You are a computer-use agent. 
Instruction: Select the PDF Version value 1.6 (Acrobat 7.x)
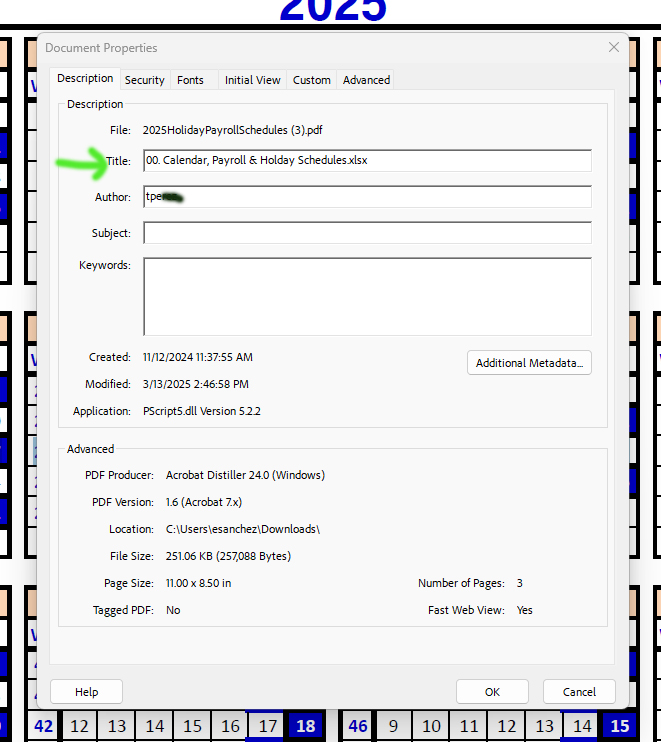[203, 502]
